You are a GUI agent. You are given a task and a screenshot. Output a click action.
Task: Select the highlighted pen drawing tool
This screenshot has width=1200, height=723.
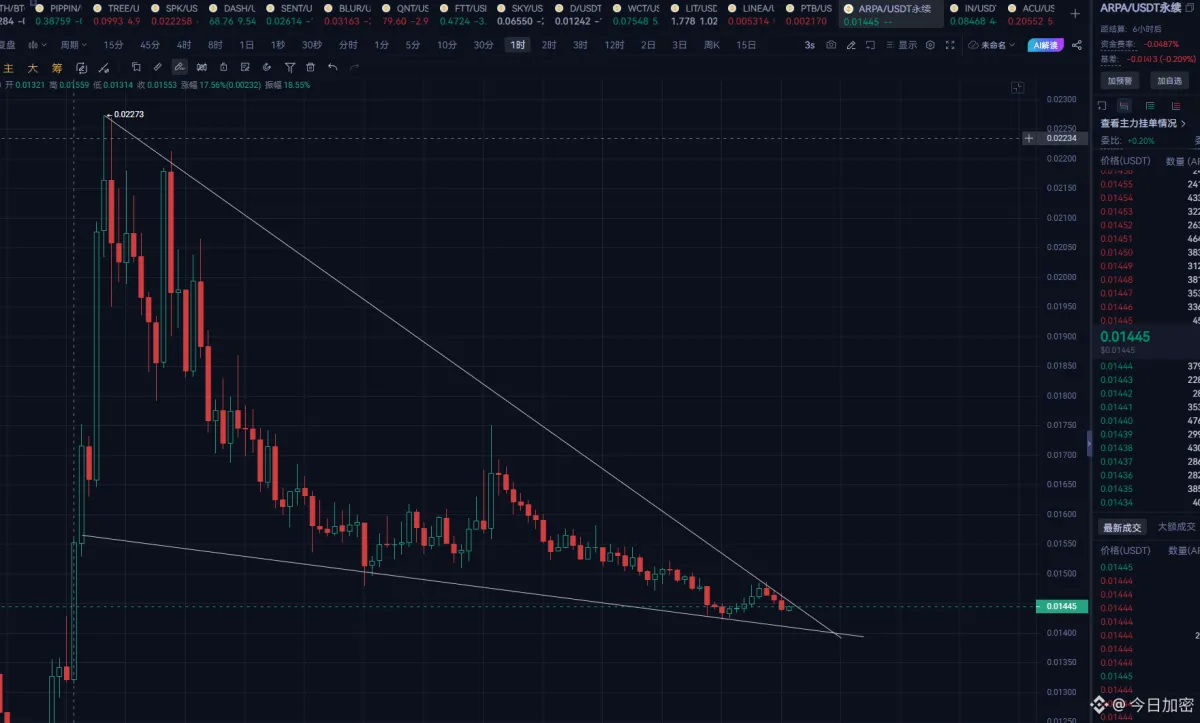click(180, 67)
